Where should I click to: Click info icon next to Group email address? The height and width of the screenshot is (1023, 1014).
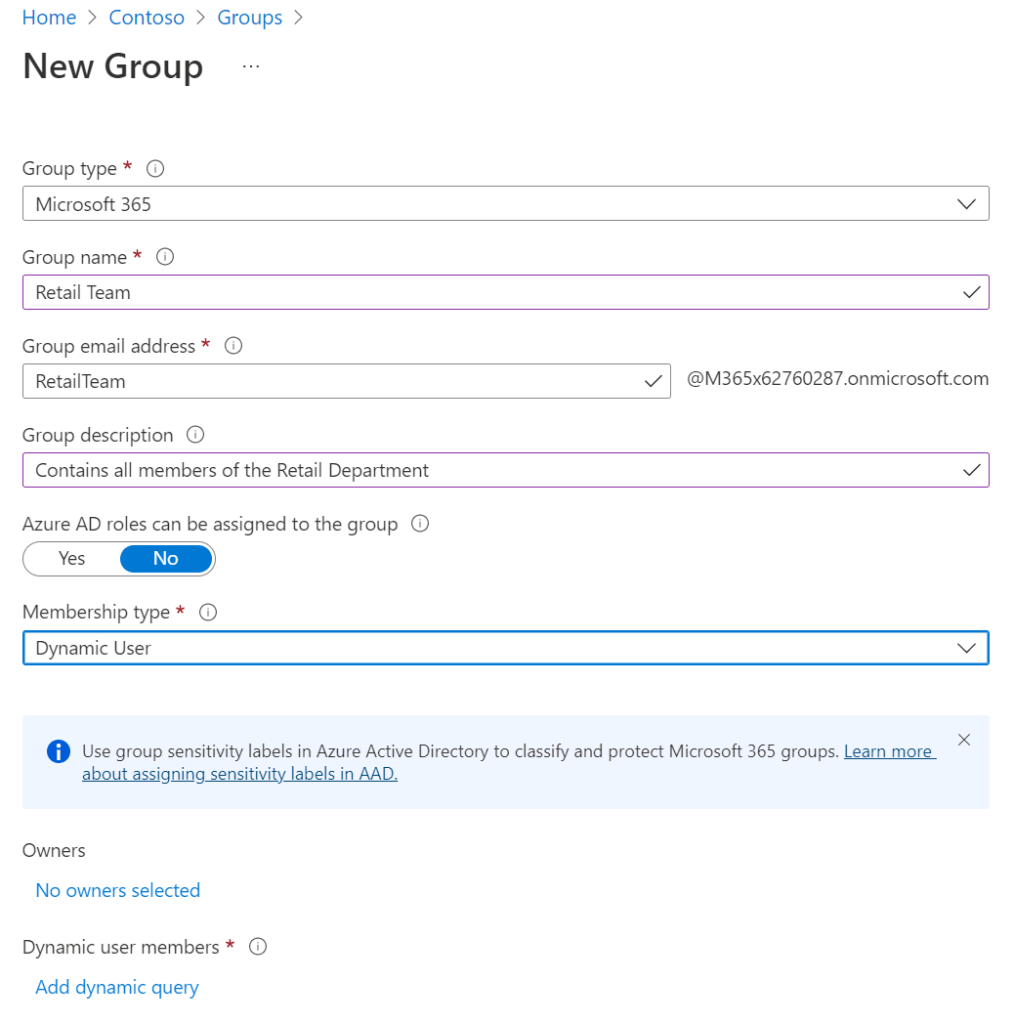click(234, 346)
